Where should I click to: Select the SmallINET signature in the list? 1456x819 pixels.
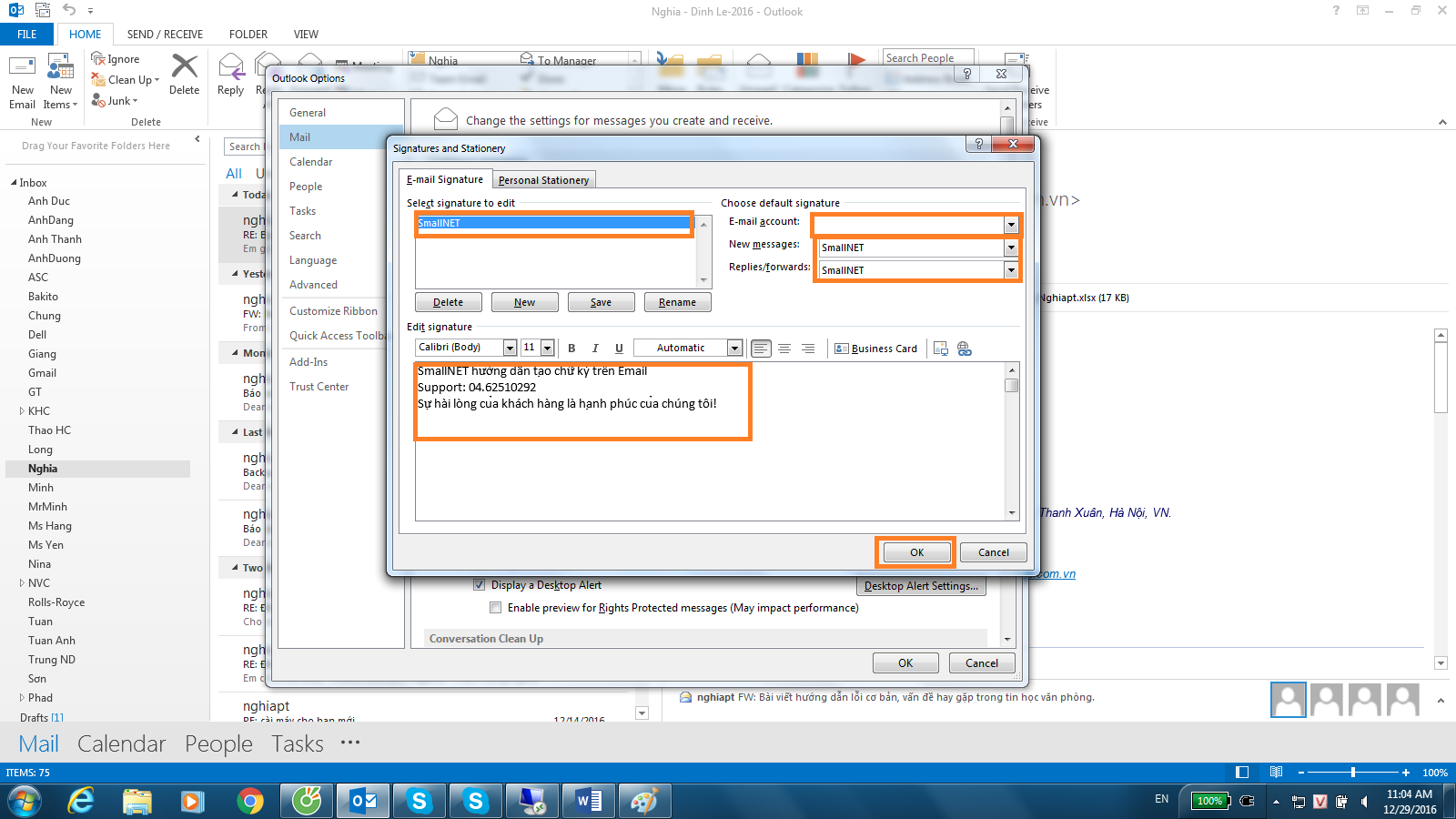point(552,223)
